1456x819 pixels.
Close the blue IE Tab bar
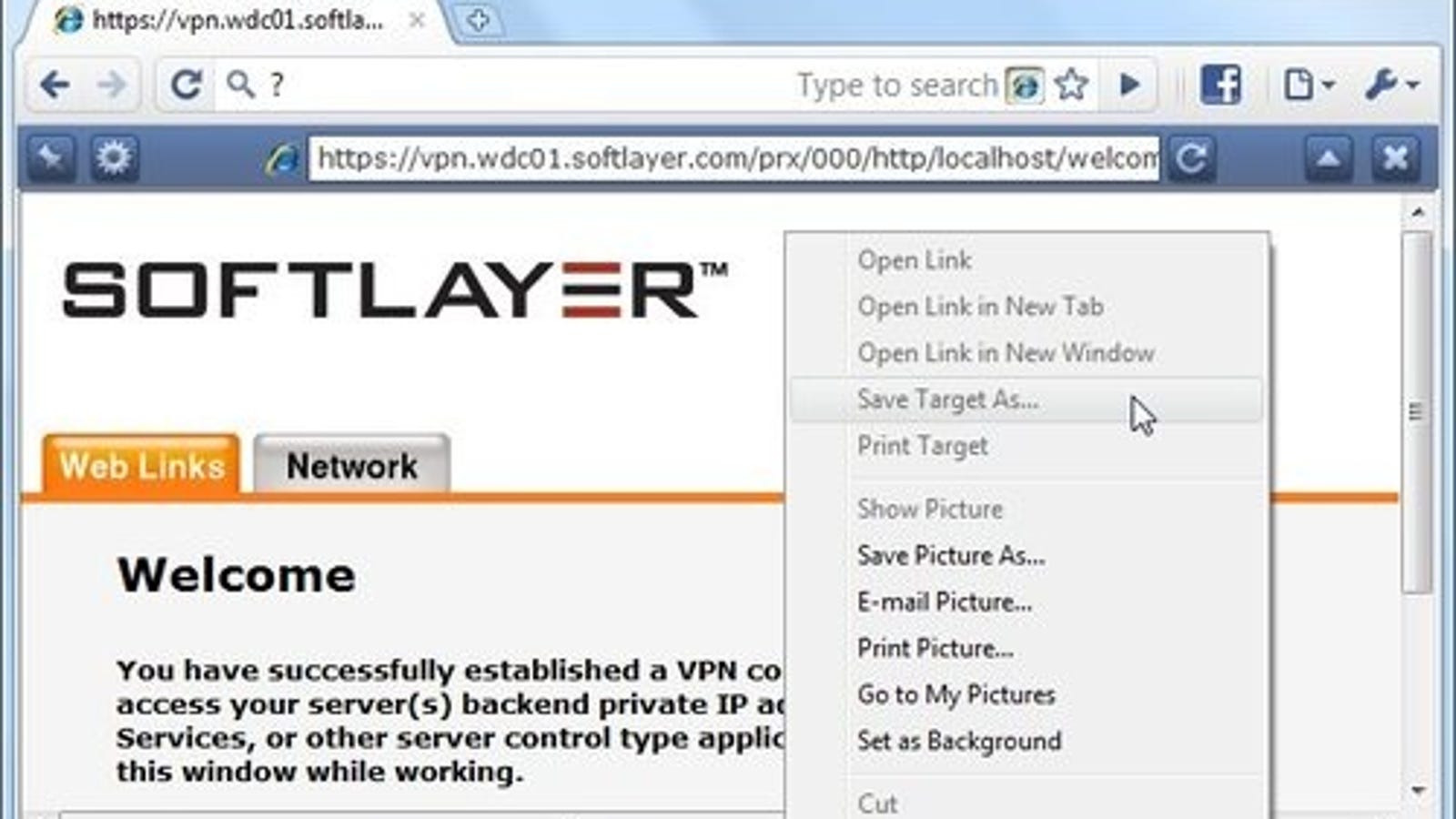pyautogui.click(x=1395, y=158)
